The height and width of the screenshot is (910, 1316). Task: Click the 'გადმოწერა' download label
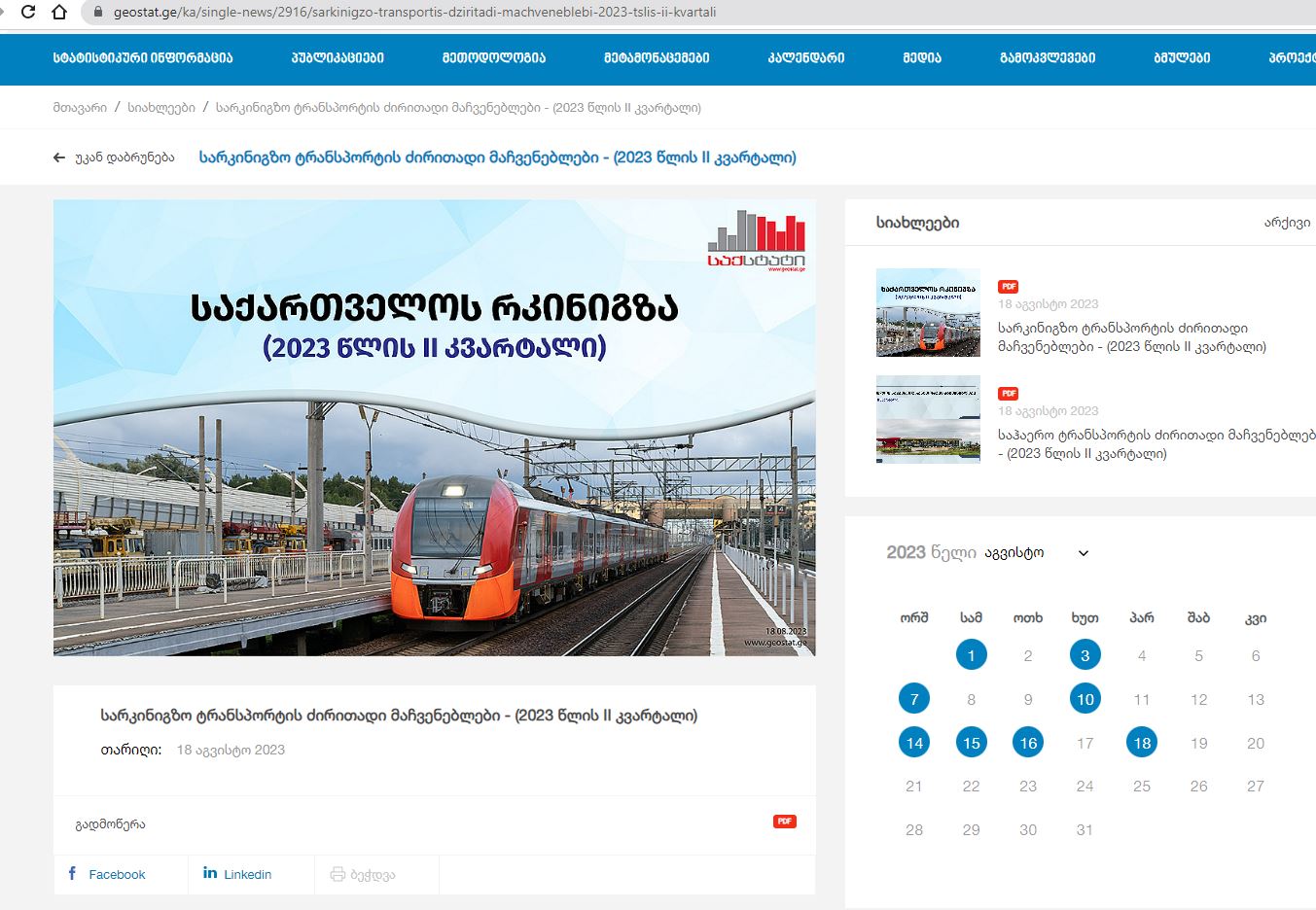(x=110, y=824)
